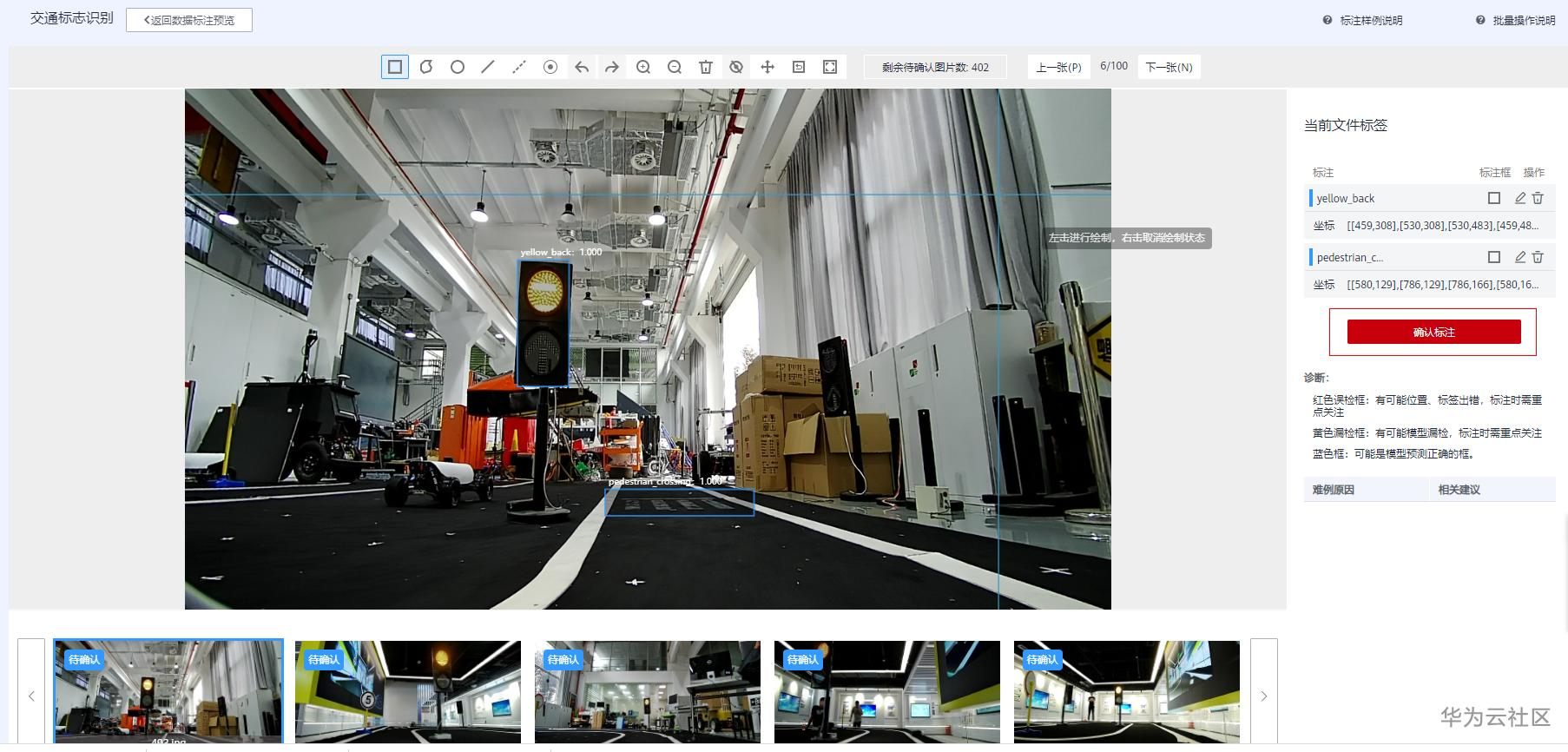Toggle fullscreen view of the image
1568x752 pixels.
click(x=830, y=67)
